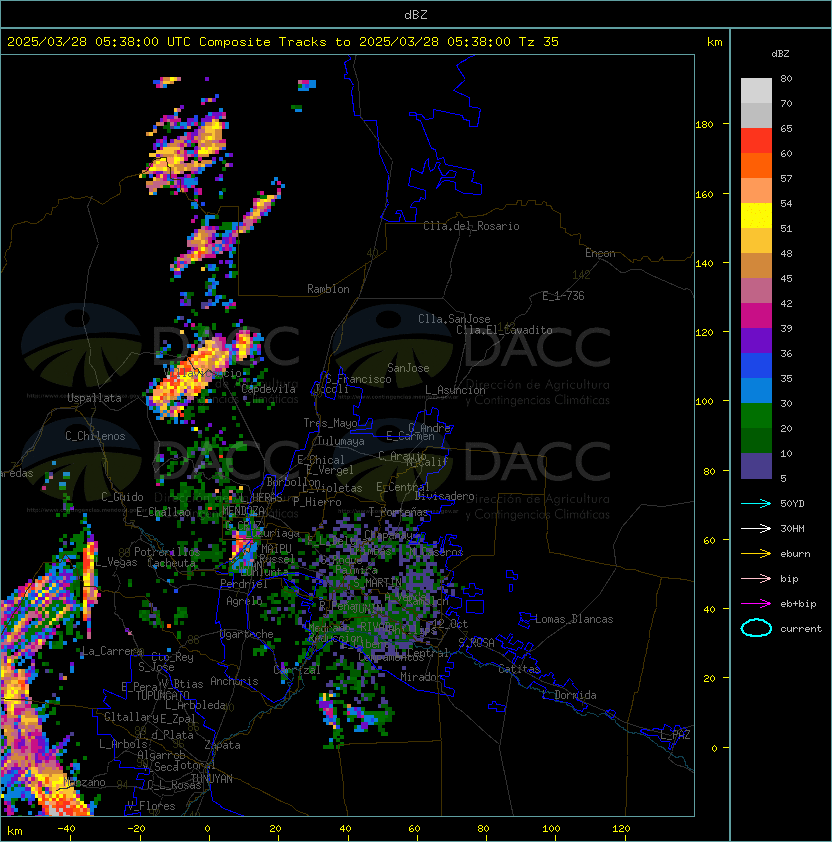This screenshot has height=842, width=832.
Task: Click the 'Catitas' place label
Action: [519, 669]
